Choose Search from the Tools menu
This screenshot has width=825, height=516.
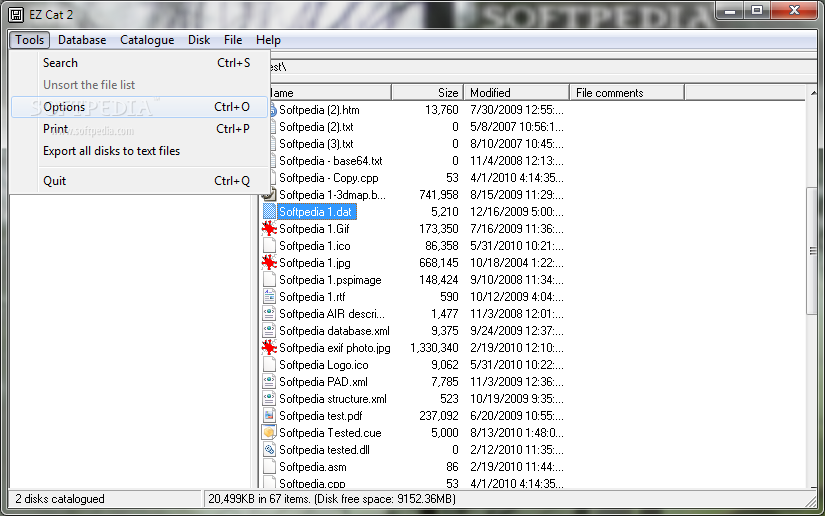(139, 63)
